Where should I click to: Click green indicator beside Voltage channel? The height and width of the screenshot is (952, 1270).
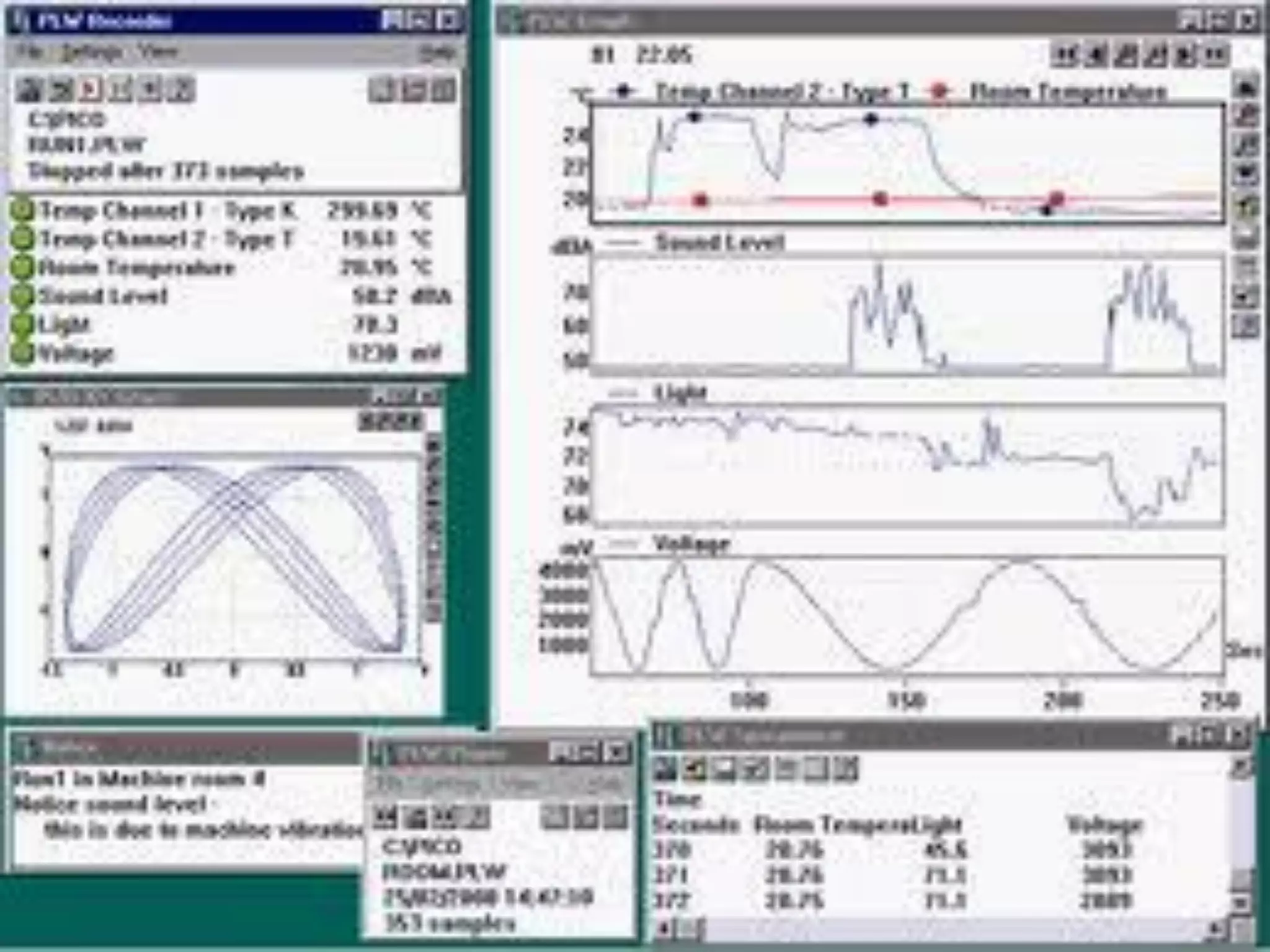(x=23, y=353)
